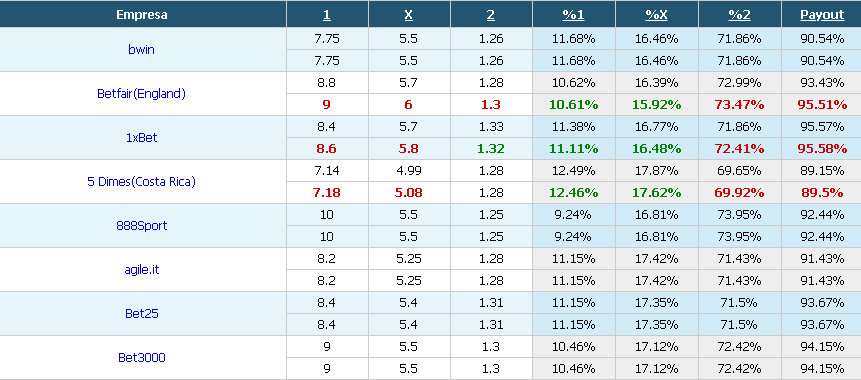Open the 5 Dimes(Costa Rica) link
Image resolution: width=861 pixels, height=380 pixels.
click(141, 181)
